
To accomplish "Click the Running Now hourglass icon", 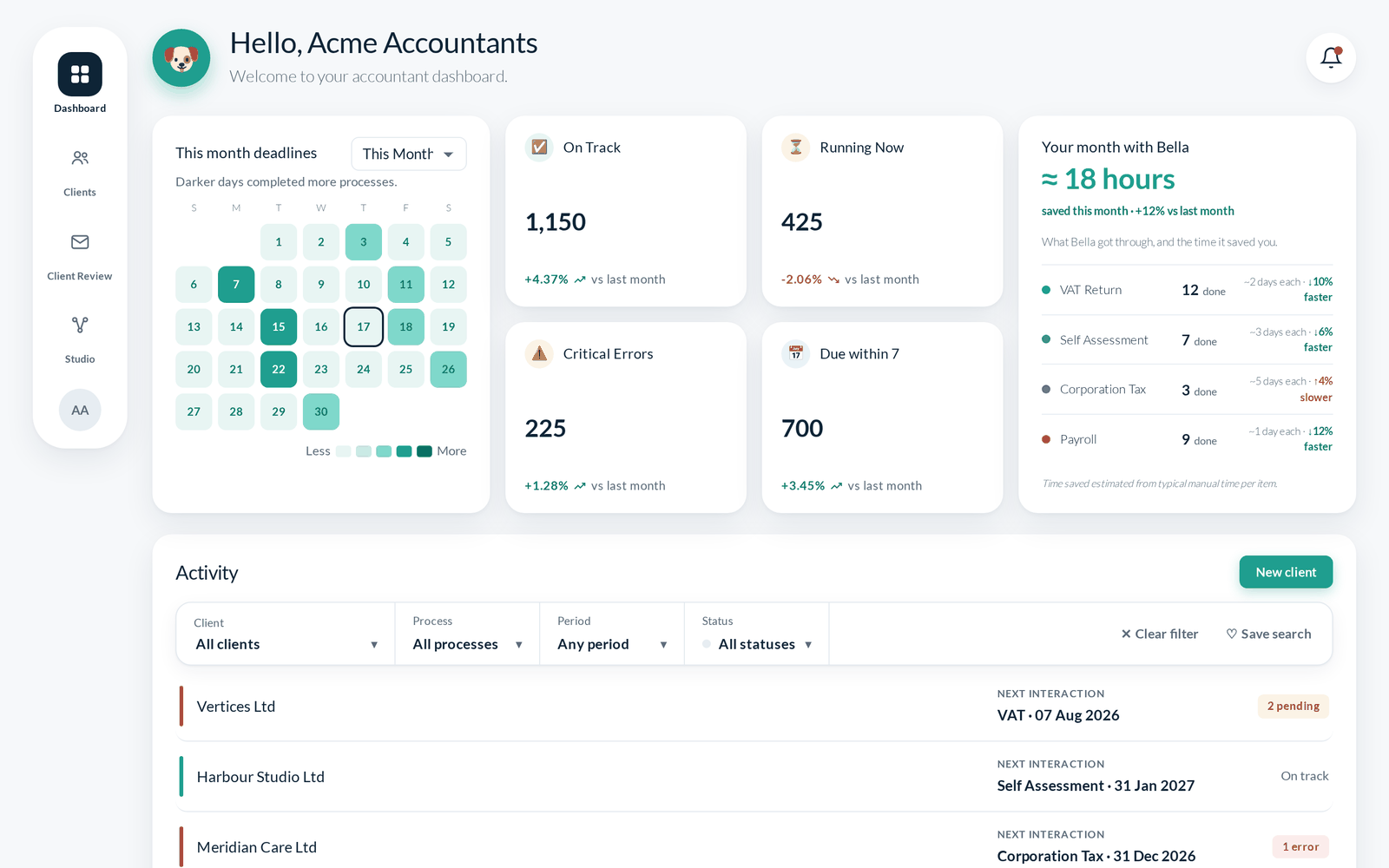I will pos(796,148).
